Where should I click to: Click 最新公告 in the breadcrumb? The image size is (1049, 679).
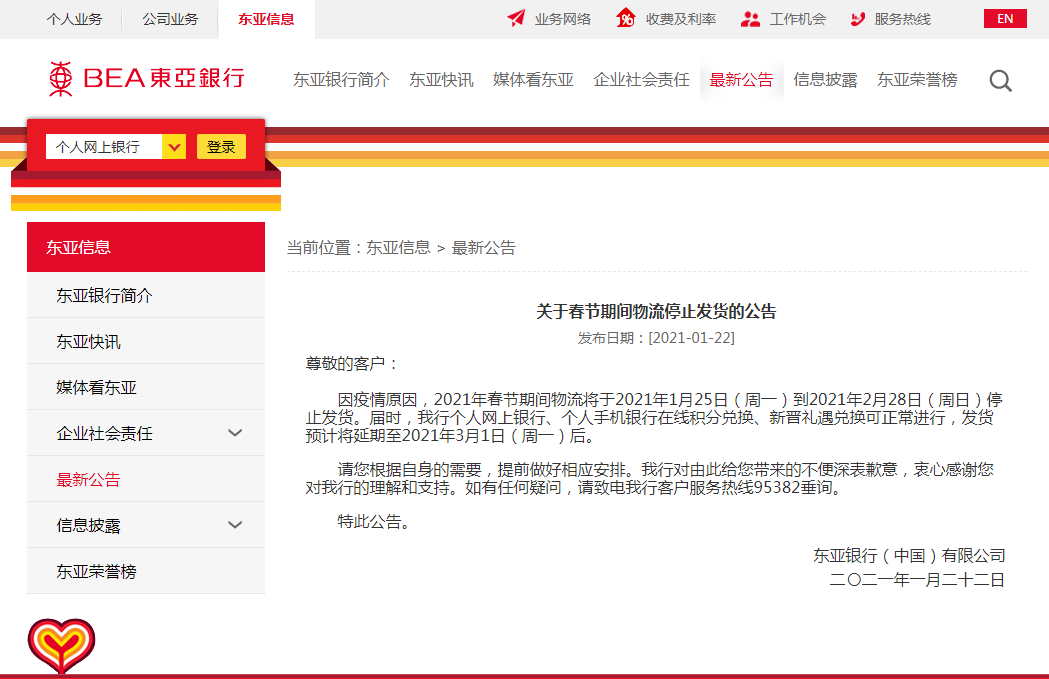484,248
